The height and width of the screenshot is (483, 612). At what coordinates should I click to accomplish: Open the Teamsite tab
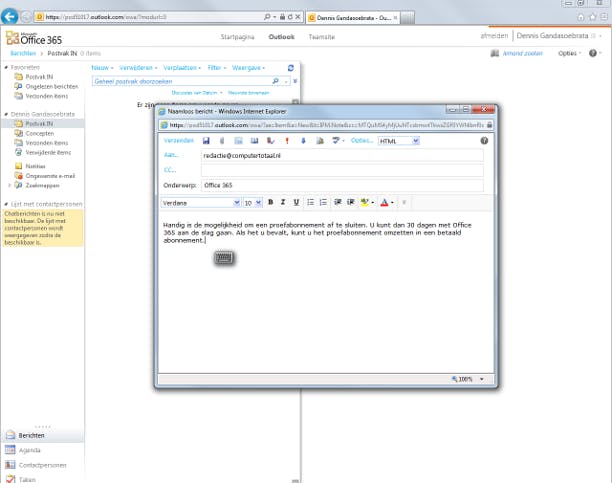(x=322, y=37)
